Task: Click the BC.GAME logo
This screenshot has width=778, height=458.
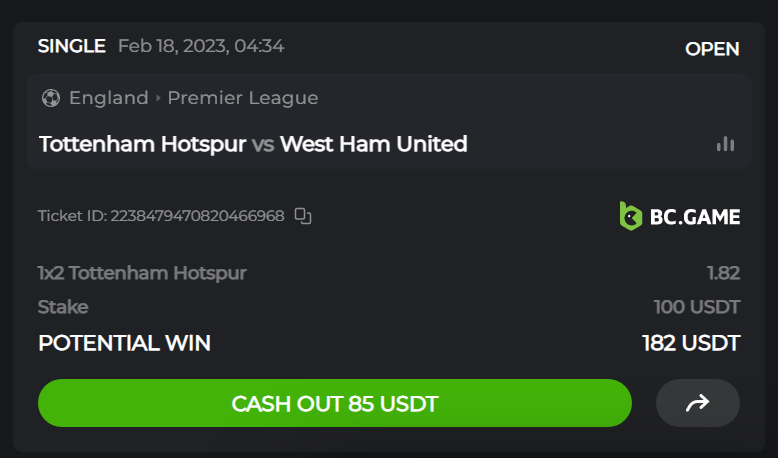Action: [680, 216]
